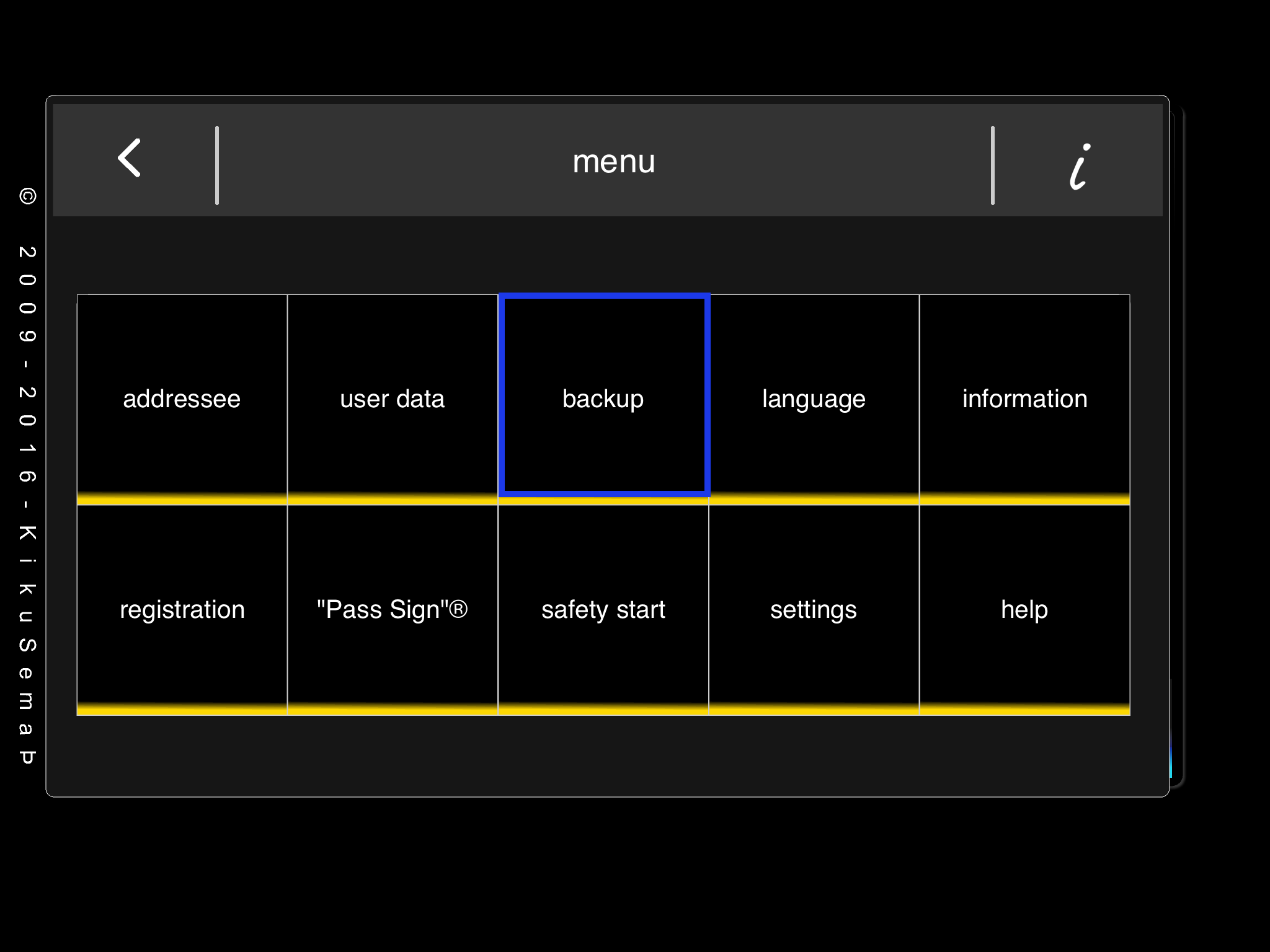This screenshot has height=952, width=1270.
Task: Click the stacked panel edge behind menu
Action: pyautogui.click(x=1177, y=446)
